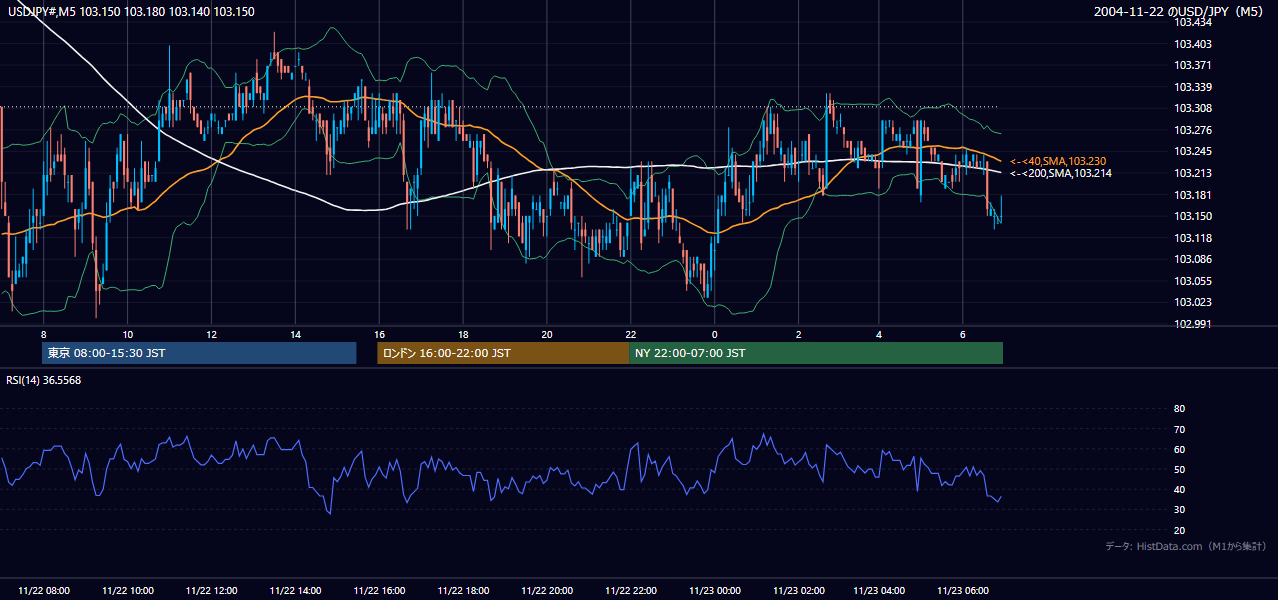Screen dimensions: 1278x600
Task: Click the 200 SMA 103.214 label
Action: [1061, 173]
